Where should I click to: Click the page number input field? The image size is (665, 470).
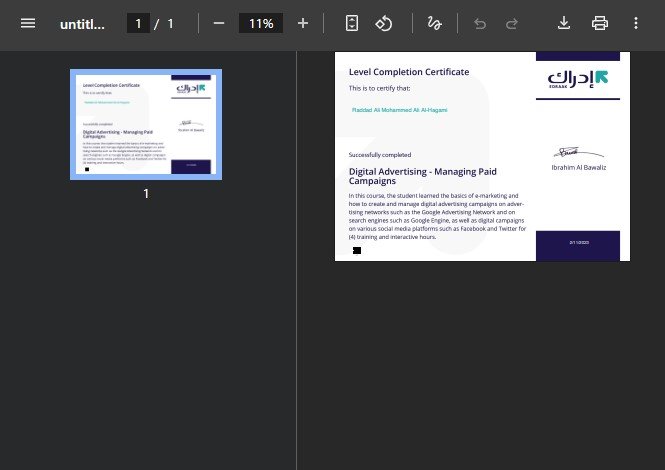[x=138, y=23]
